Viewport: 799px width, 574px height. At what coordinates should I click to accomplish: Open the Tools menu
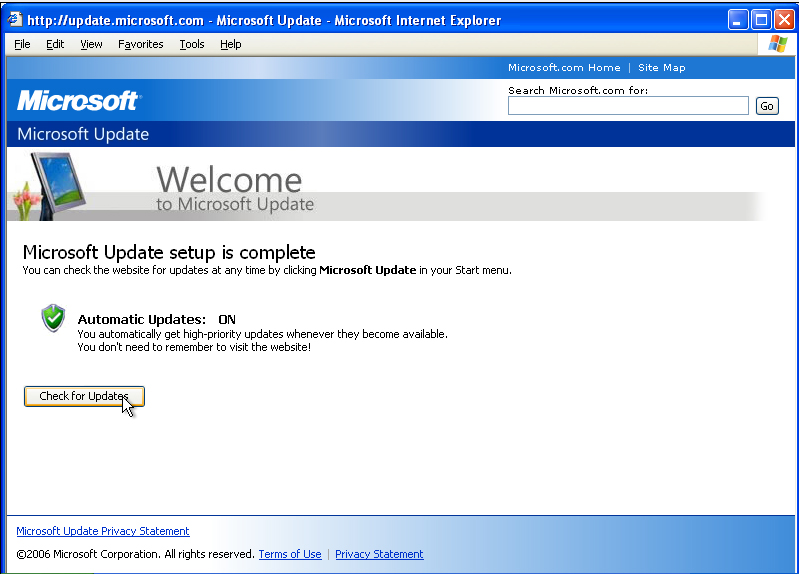pyautogui.click(x=192, y=44)
